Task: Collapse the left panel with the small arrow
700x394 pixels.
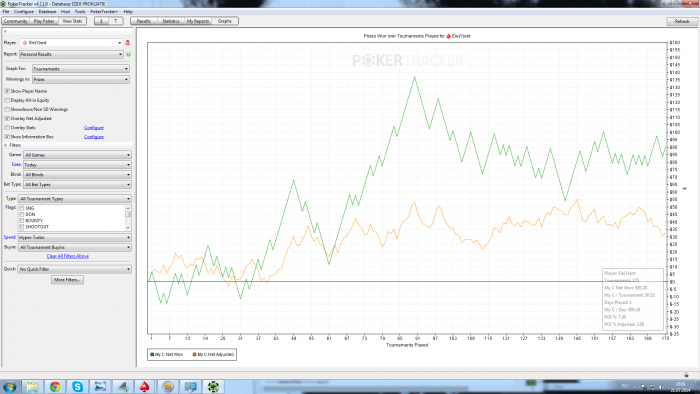Action: [x=5, y=31]
